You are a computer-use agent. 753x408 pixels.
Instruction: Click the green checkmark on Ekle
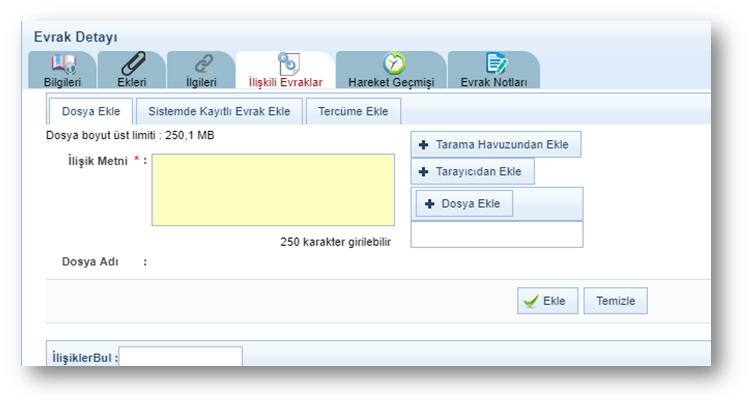(530, 301)
